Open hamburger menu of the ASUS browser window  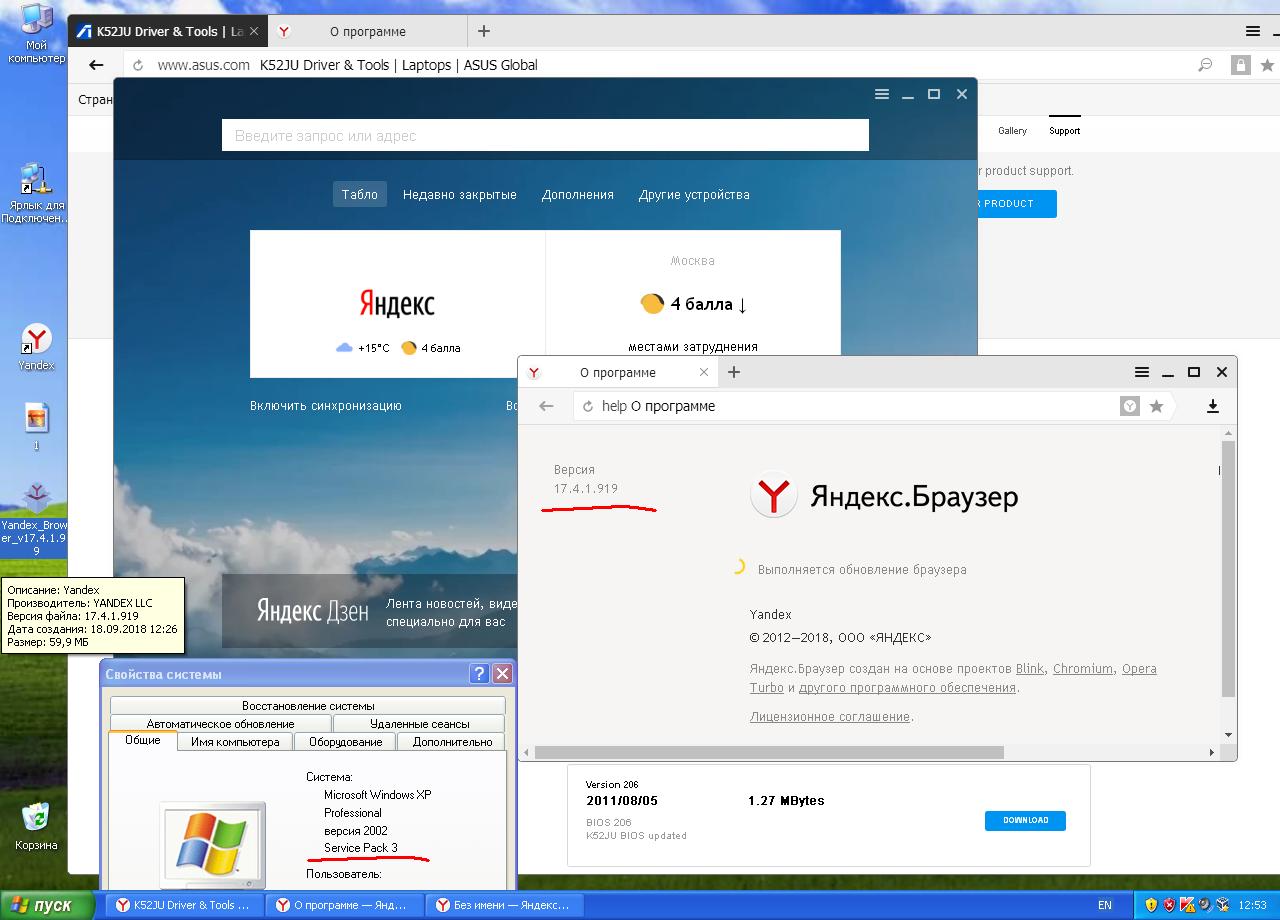pos(1253,31)
